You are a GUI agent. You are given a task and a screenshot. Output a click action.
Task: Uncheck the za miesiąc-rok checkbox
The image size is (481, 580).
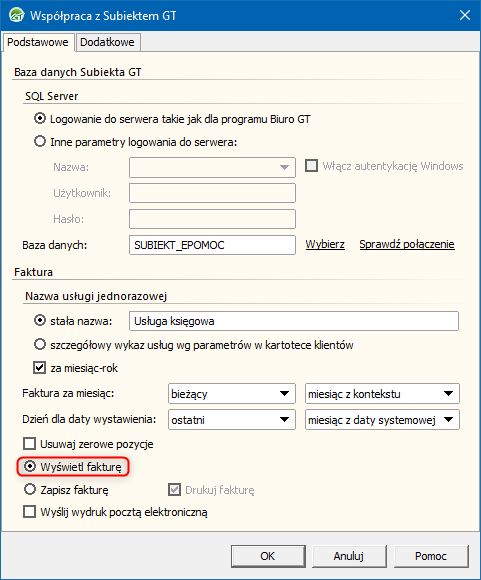40,368
